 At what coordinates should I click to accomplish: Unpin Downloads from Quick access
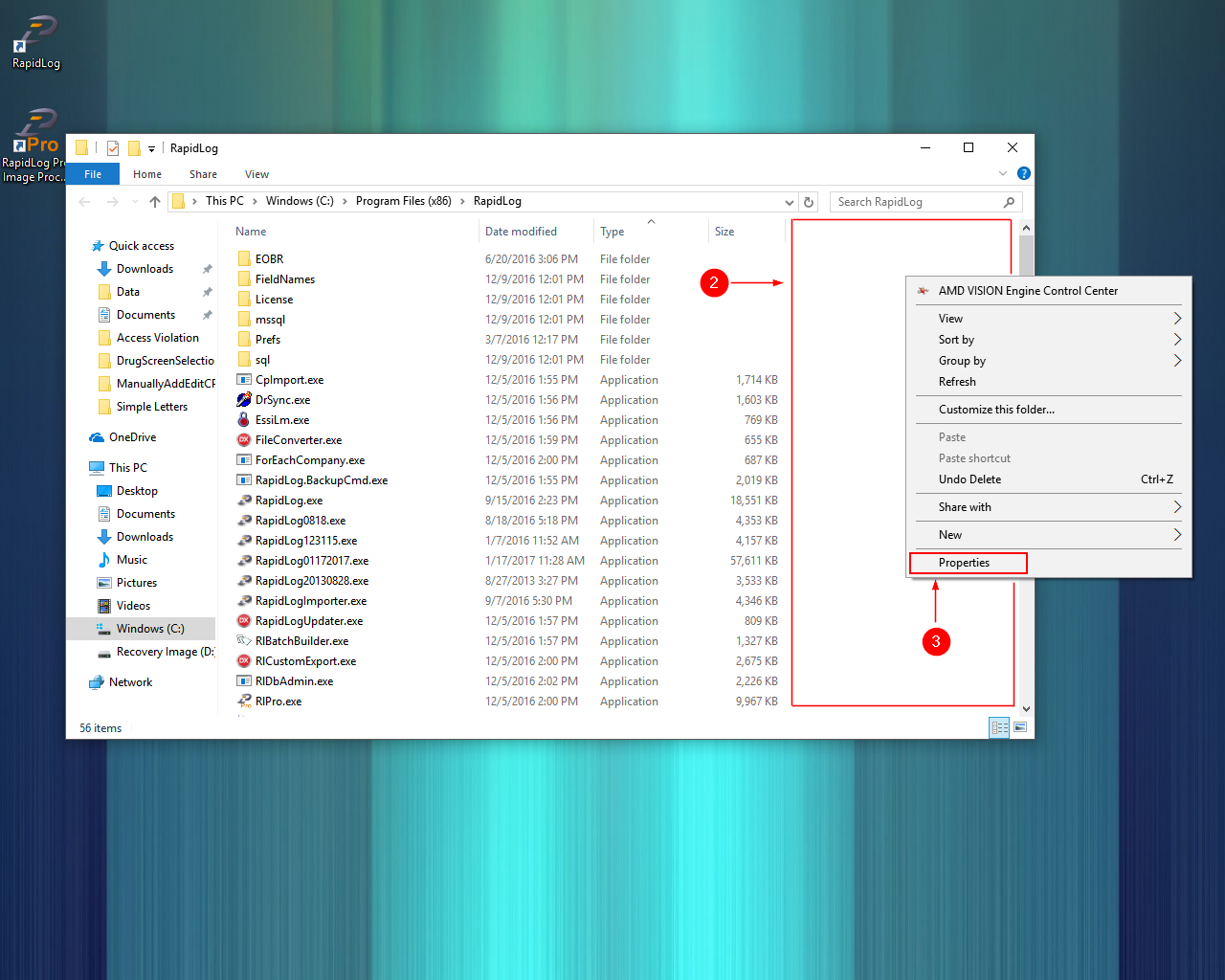tap(207, 269)
